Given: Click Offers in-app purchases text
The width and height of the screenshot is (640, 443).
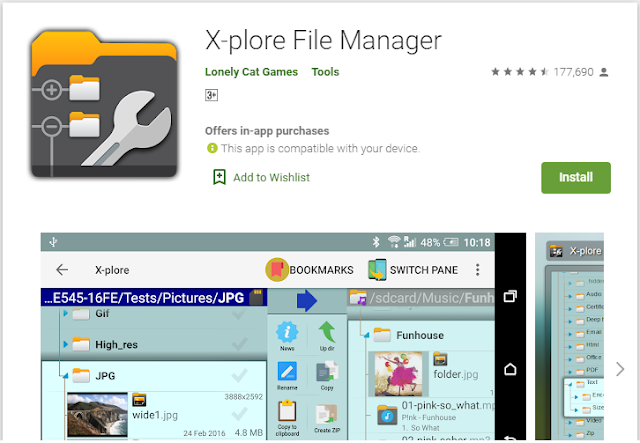Looking at the screenshot, I should pos(267,131).
